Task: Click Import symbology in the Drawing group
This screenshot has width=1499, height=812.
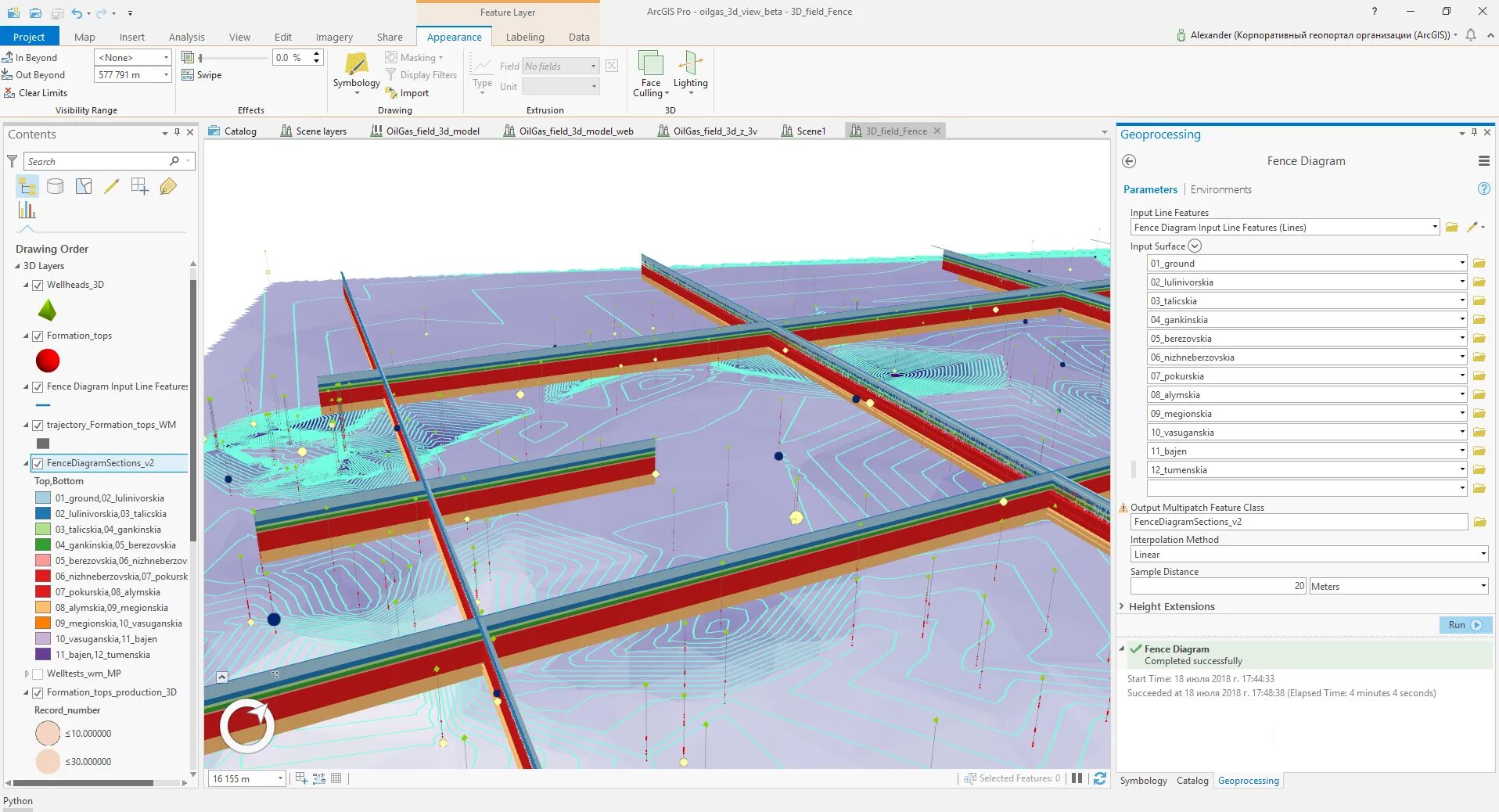Action: coord(407,93)
